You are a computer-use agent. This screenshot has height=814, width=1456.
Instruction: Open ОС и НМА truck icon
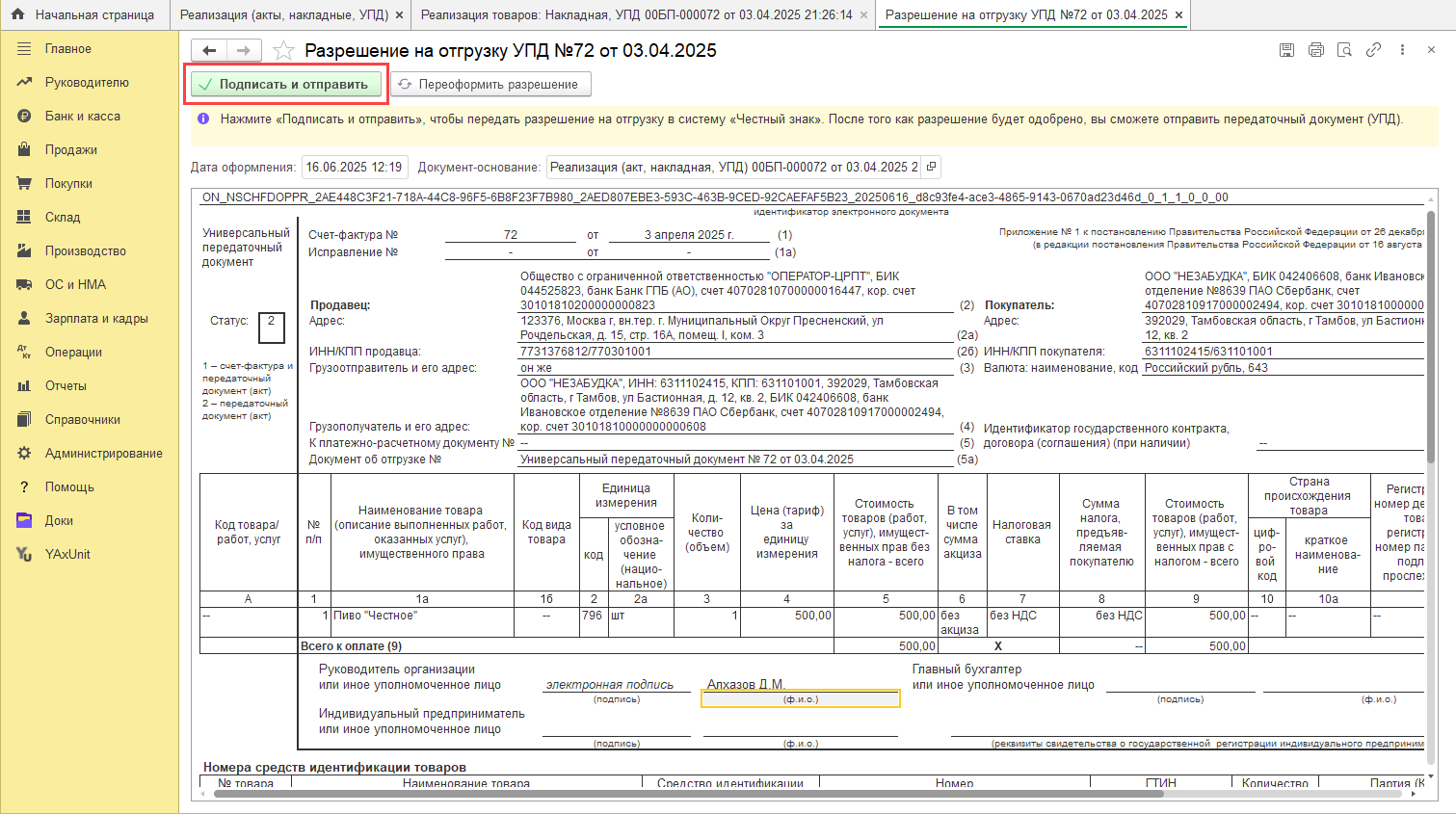point(24,284)
